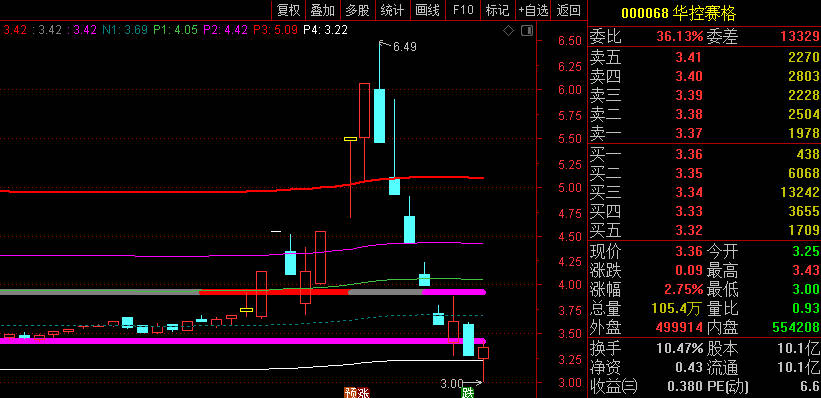Open the 统计 statistics tool

pyautogui.click(x=392, y=9)
